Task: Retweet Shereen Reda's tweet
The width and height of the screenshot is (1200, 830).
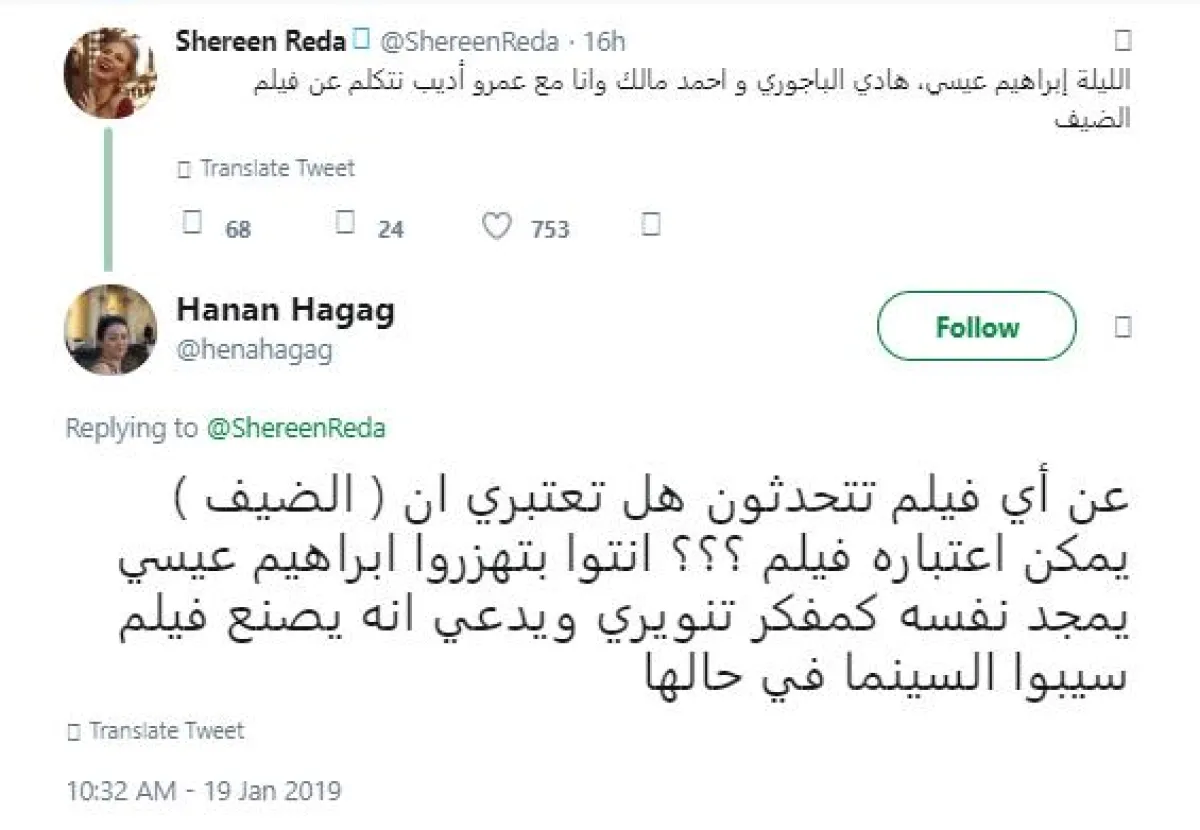Action: pyautogui.click(x=346, y=225)
